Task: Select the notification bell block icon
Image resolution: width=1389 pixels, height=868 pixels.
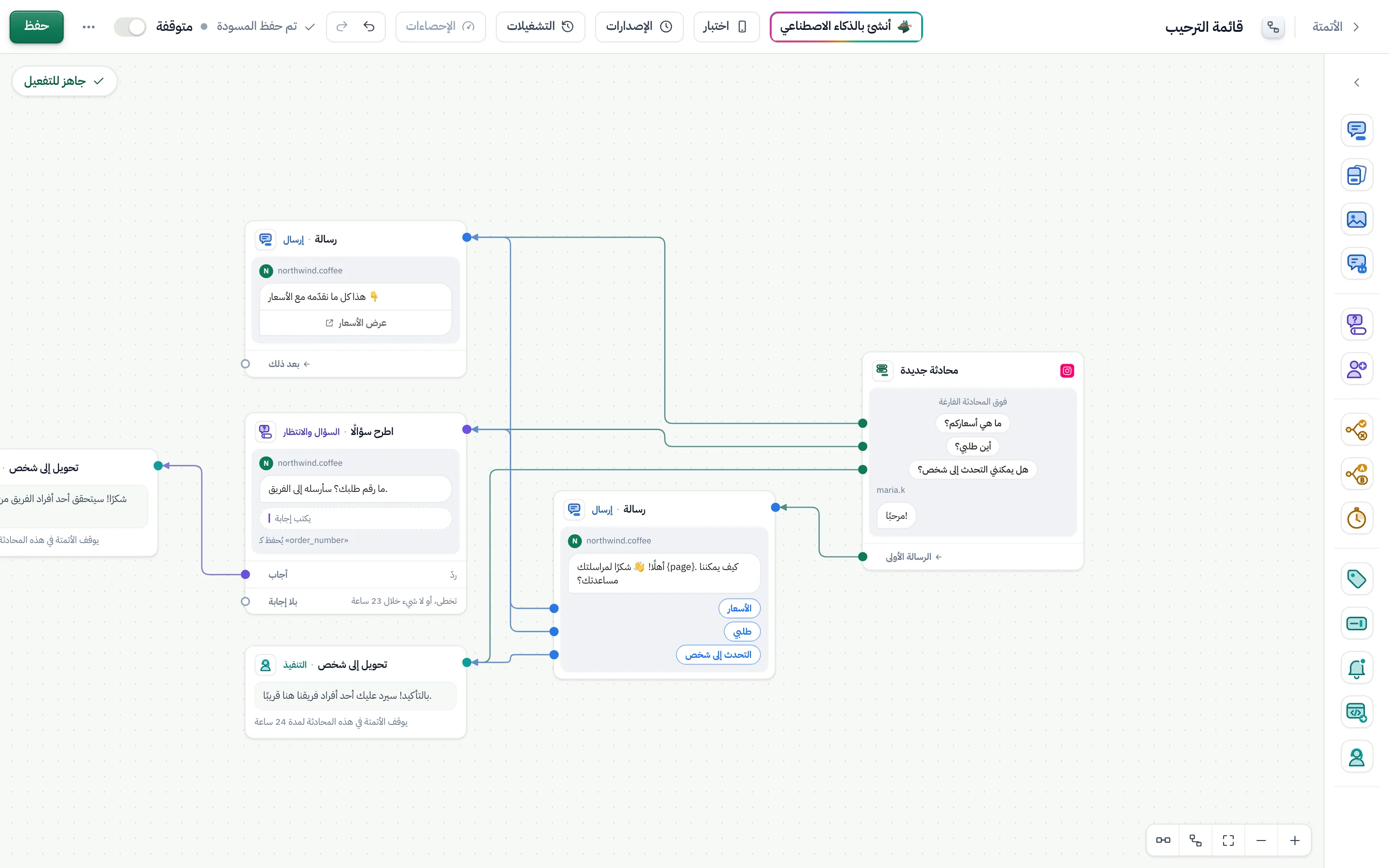Action: pyautogui.click(x=1357, y=668)
